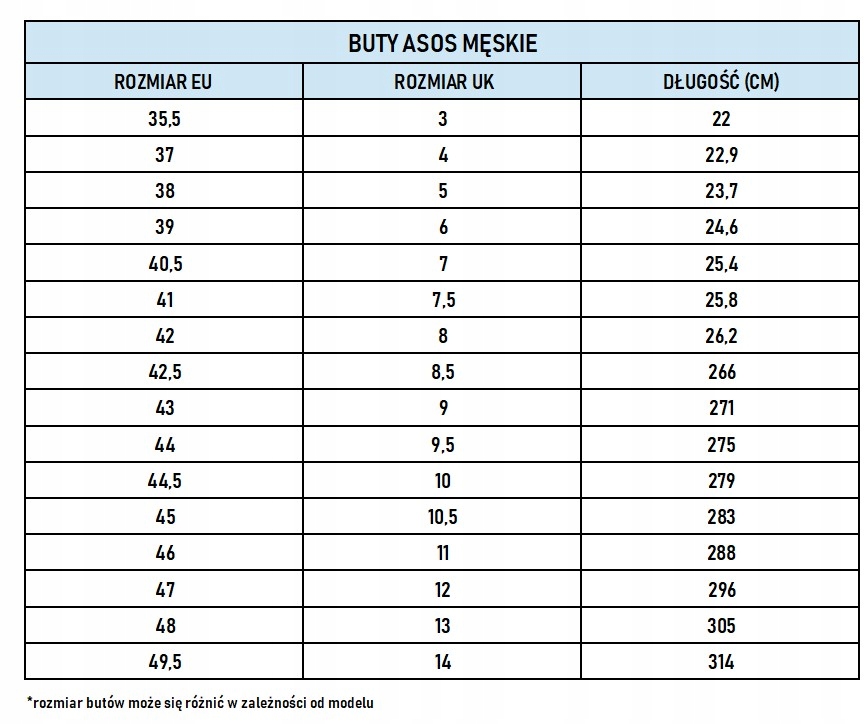The image size is (867, 724).
Task: Click UK size 8,5 cell
Action: [442, 372]
